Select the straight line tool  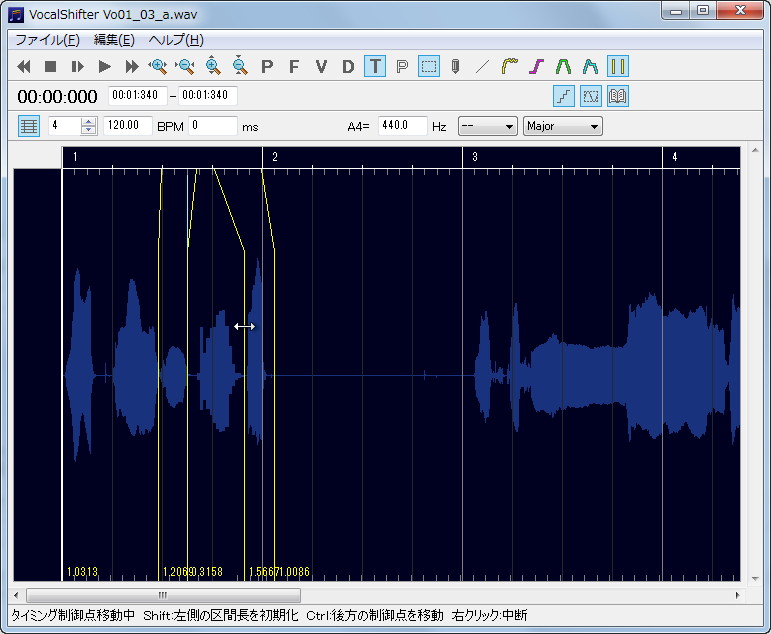coord(483,66)
